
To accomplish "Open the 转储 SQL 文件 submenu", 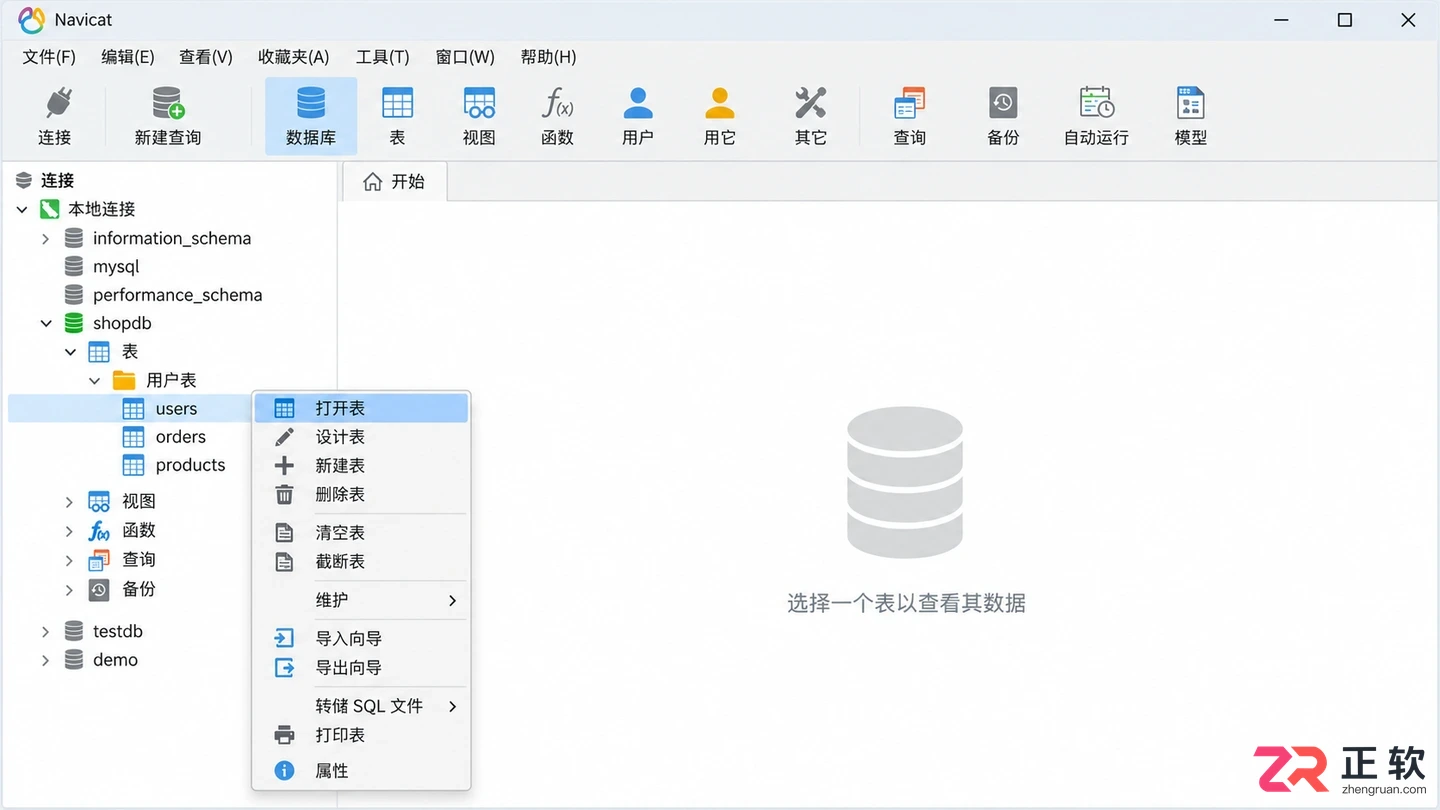I will tap(361, 706).
